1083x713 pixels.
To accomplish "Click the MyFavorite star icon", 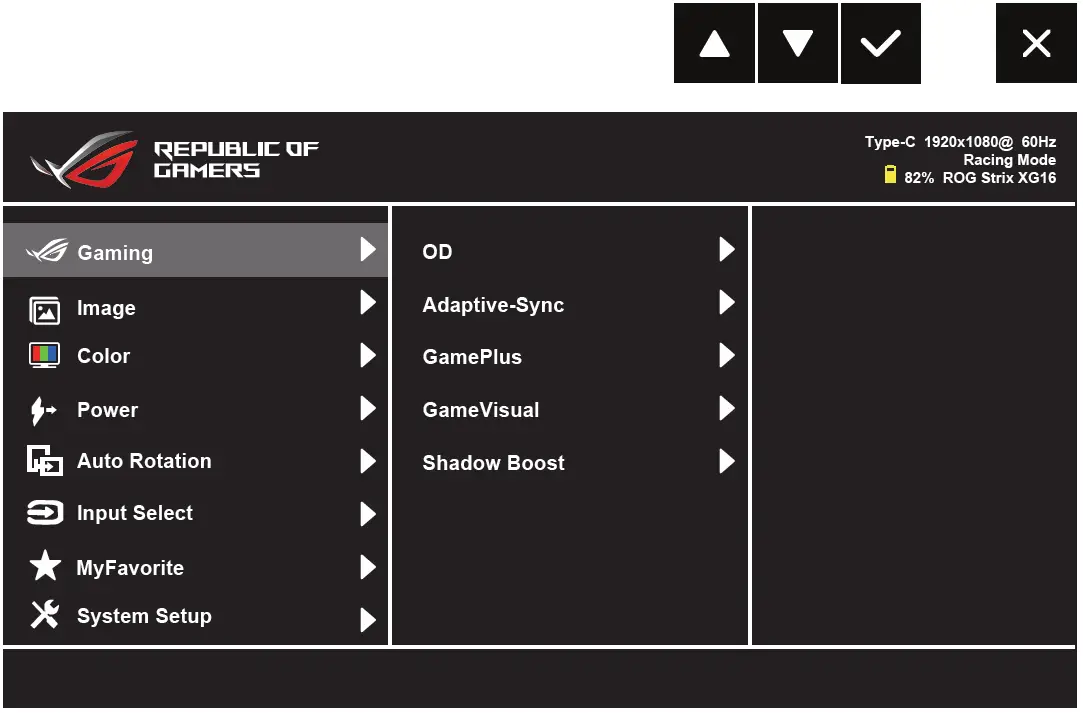I will click(x=45, y=567).
